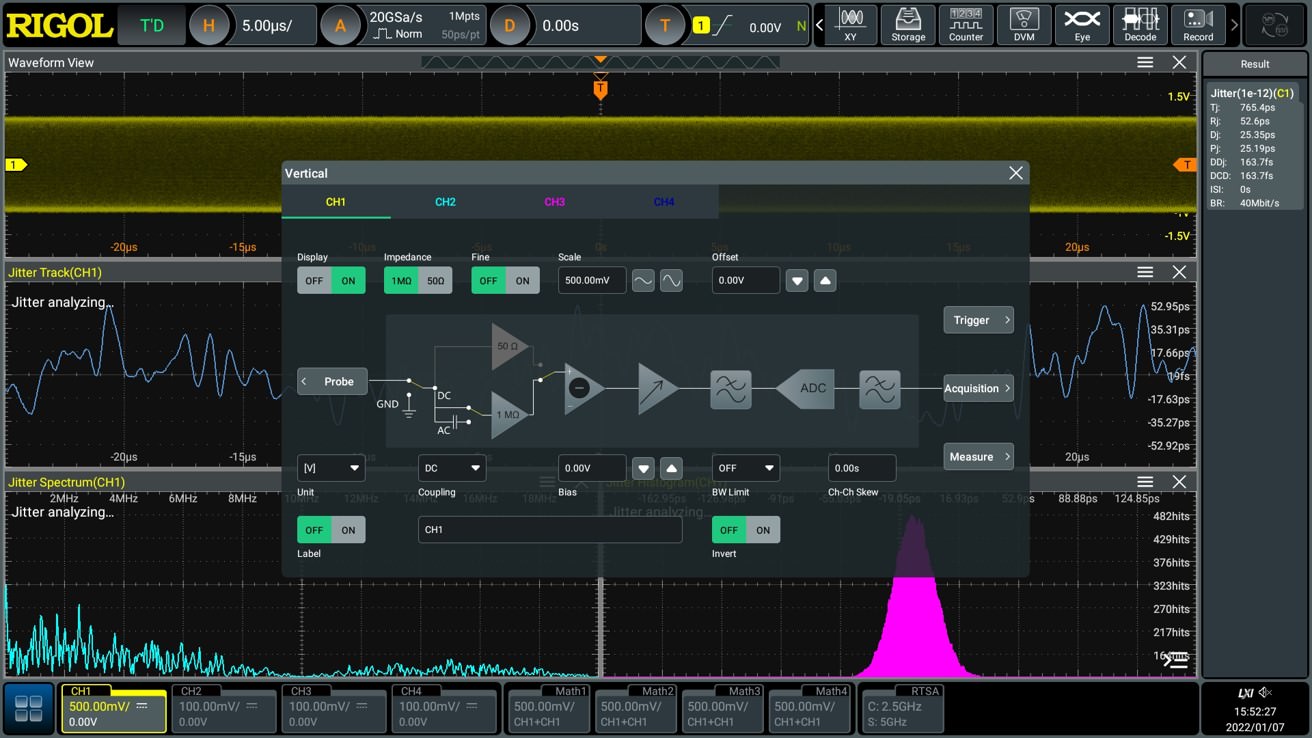The image size is (1312, 738).
Task: Switch to the CH1 tab
Action: pos(336,202)
